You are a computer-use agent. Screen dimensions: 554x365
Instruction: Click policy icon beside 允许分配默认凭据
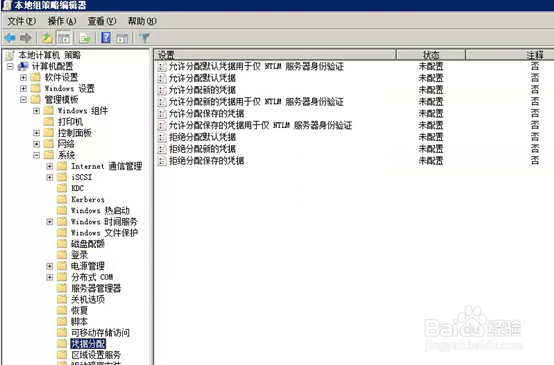point(161,78)
